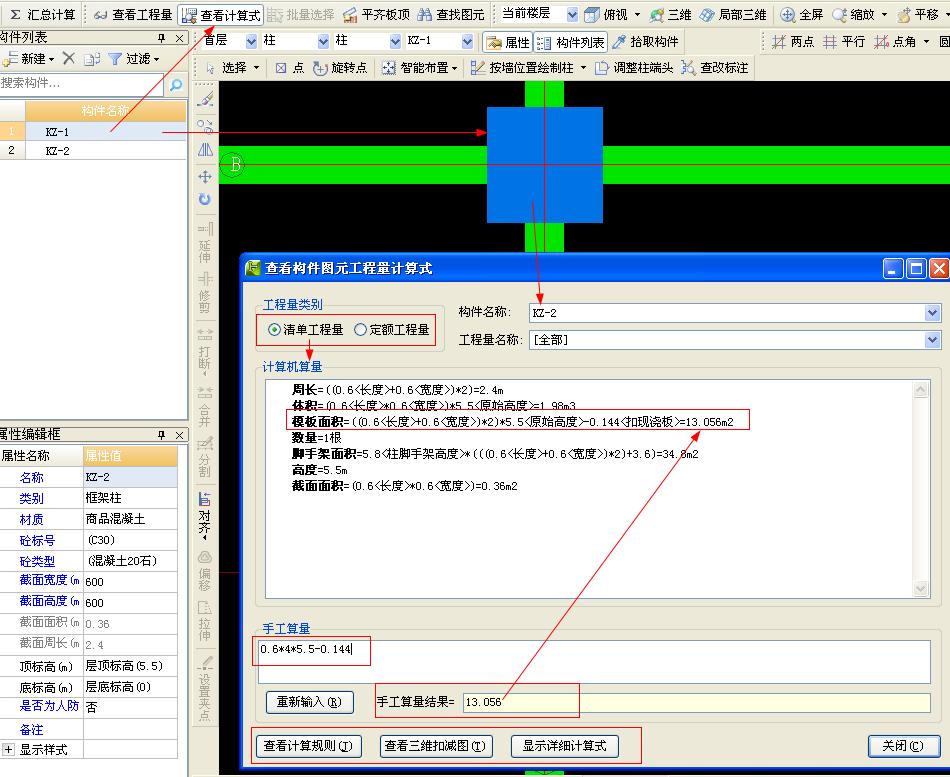Screen dimensions: 950x777
Task: Open 工程量名称 [全部] dropdown
Action: 932,340
